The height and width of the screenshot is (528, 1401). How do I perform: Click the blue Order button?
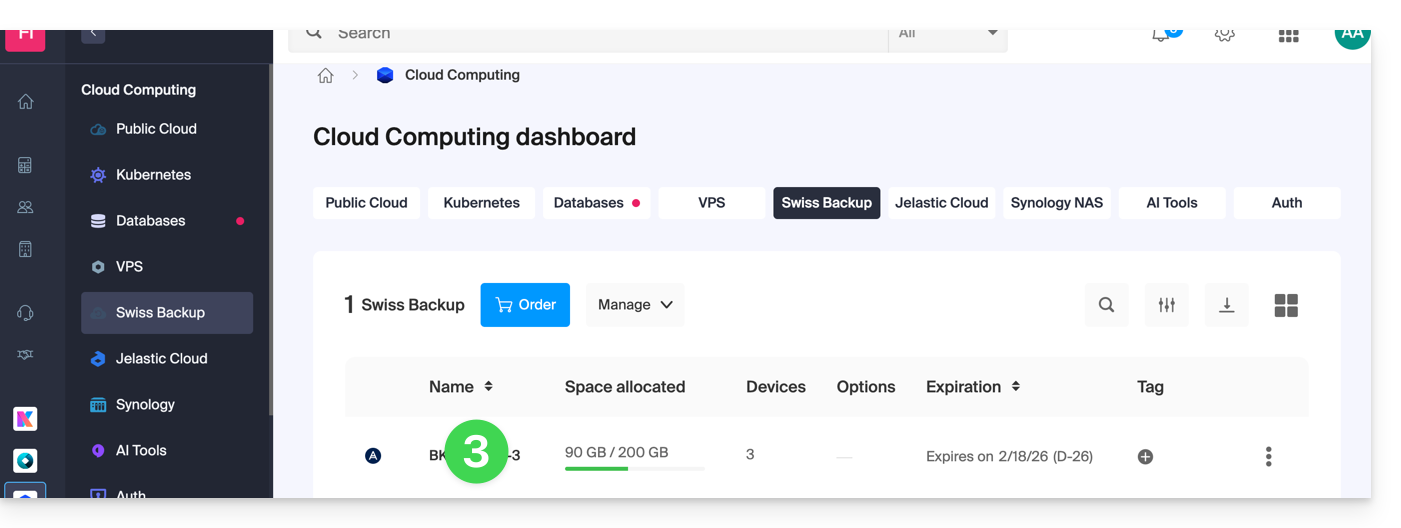525,305
